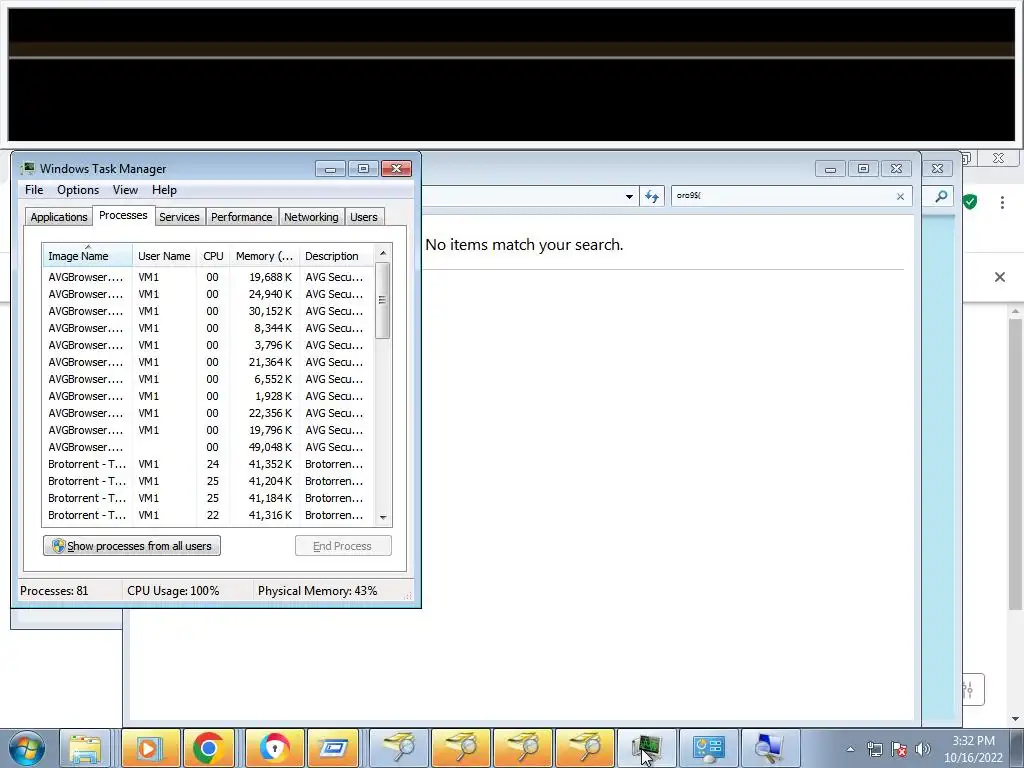
Task: Click the Physical Memory: 43% status entry
Action: (x=317, y=591)
